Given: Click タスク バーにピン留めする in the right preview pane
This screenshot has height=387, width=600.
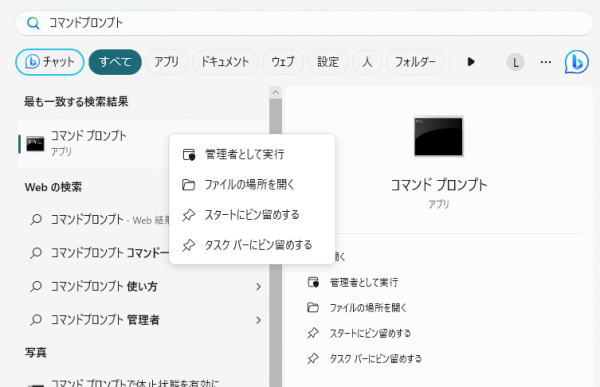Looking at the screenshot, I should click(376, 359).
